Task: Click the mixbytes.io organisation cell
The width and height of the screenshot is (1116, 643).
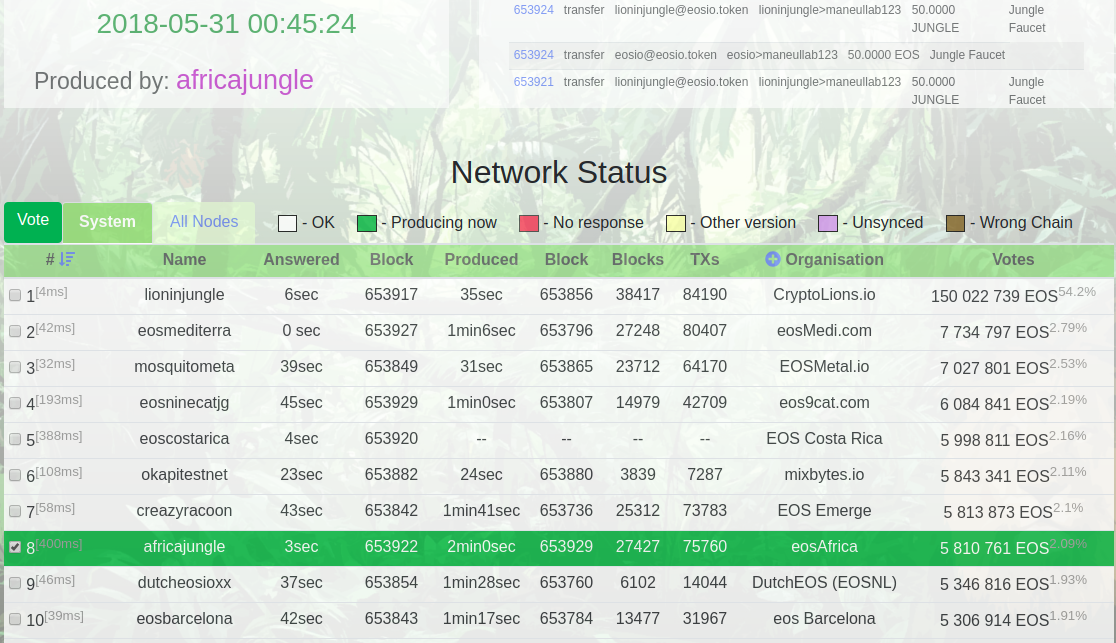Action: [824, 475]
